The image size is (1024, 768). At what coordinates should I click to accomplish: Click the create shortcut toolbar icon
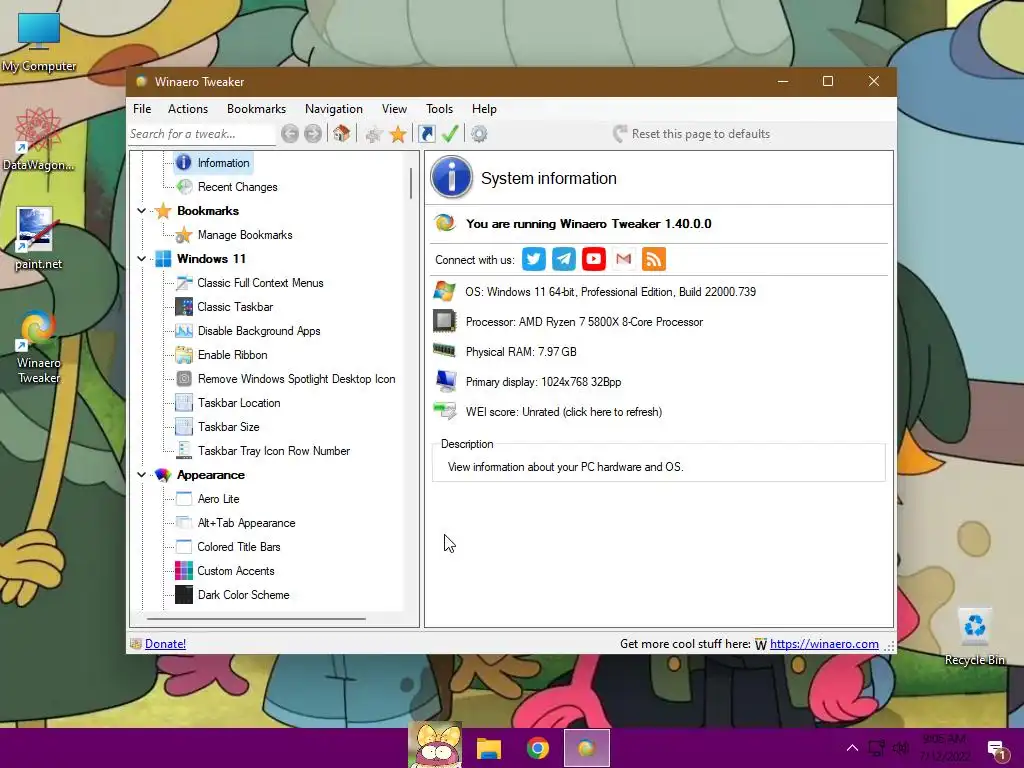click(x=426, y=134)
